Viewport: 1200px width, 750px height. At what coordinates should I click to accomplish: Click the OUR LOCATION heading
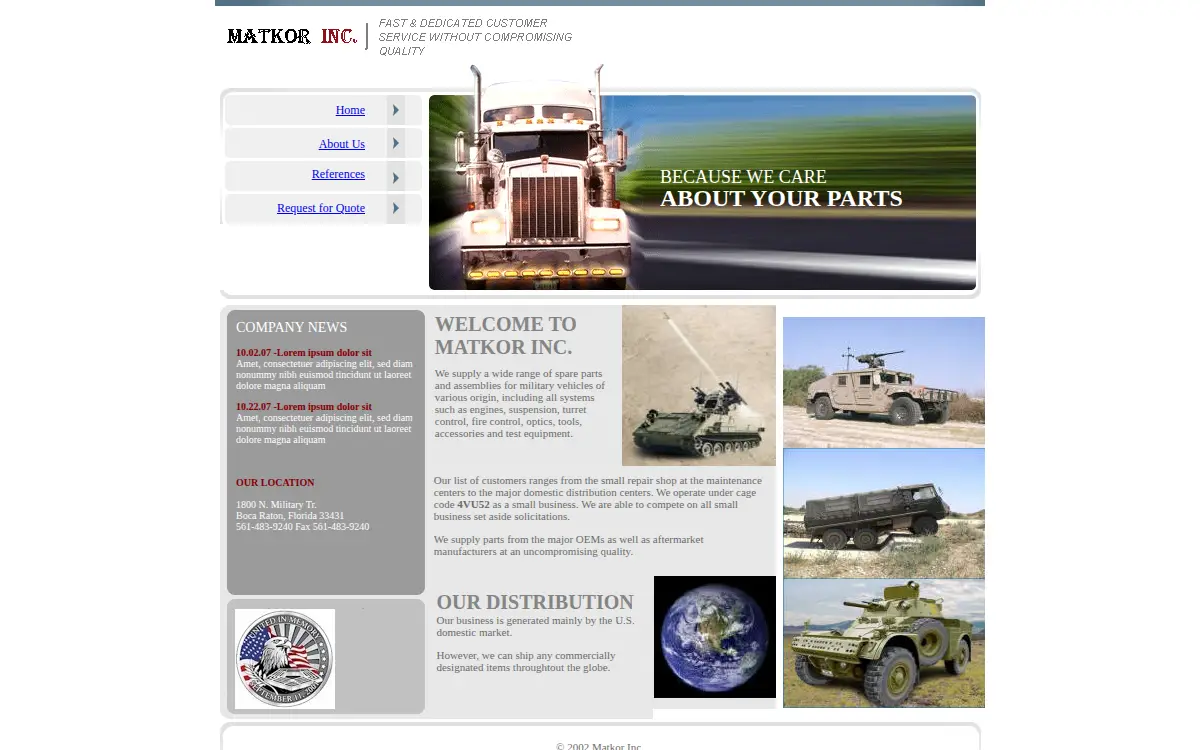(275, 483)
